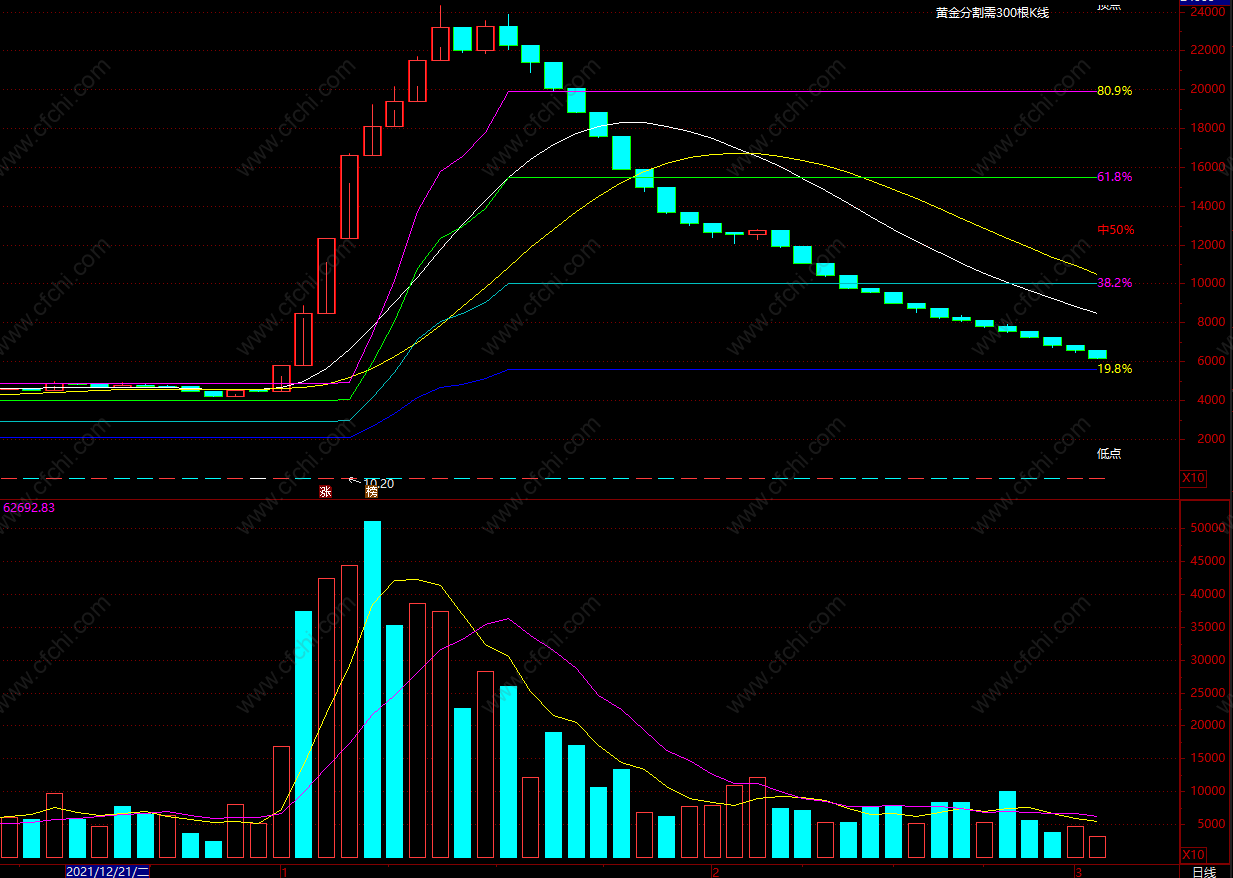Click the 38.2% Fibonacci level label
Screen dimensions: 1233x878
(1114, 283)
